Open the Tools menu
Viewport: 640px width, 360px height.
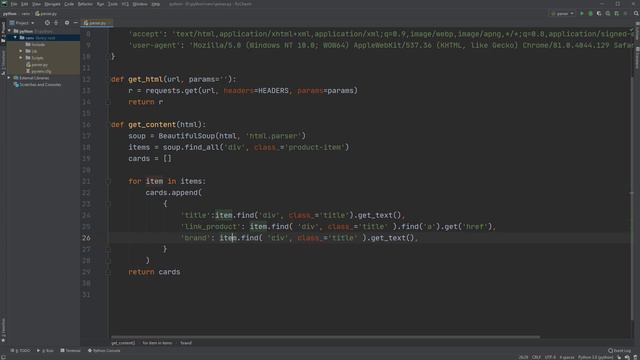113,4
